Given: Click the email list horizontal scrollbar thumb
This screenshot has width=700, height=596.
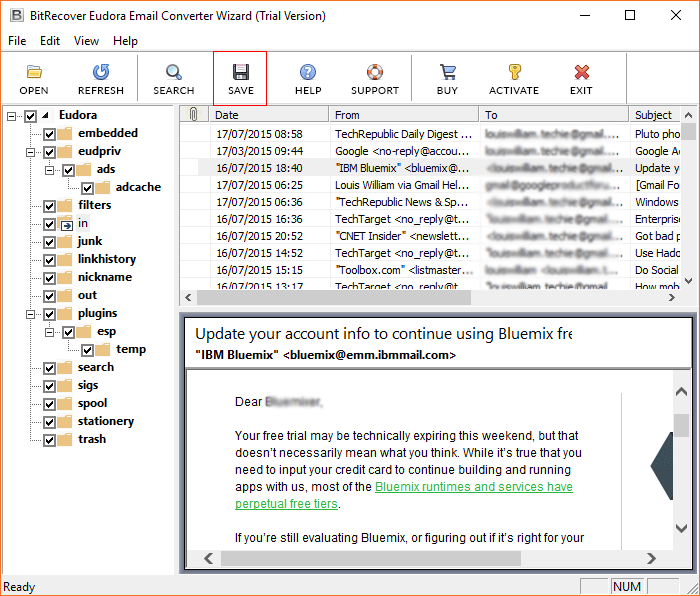Looking at the screenshot, I should pos(333,297).
